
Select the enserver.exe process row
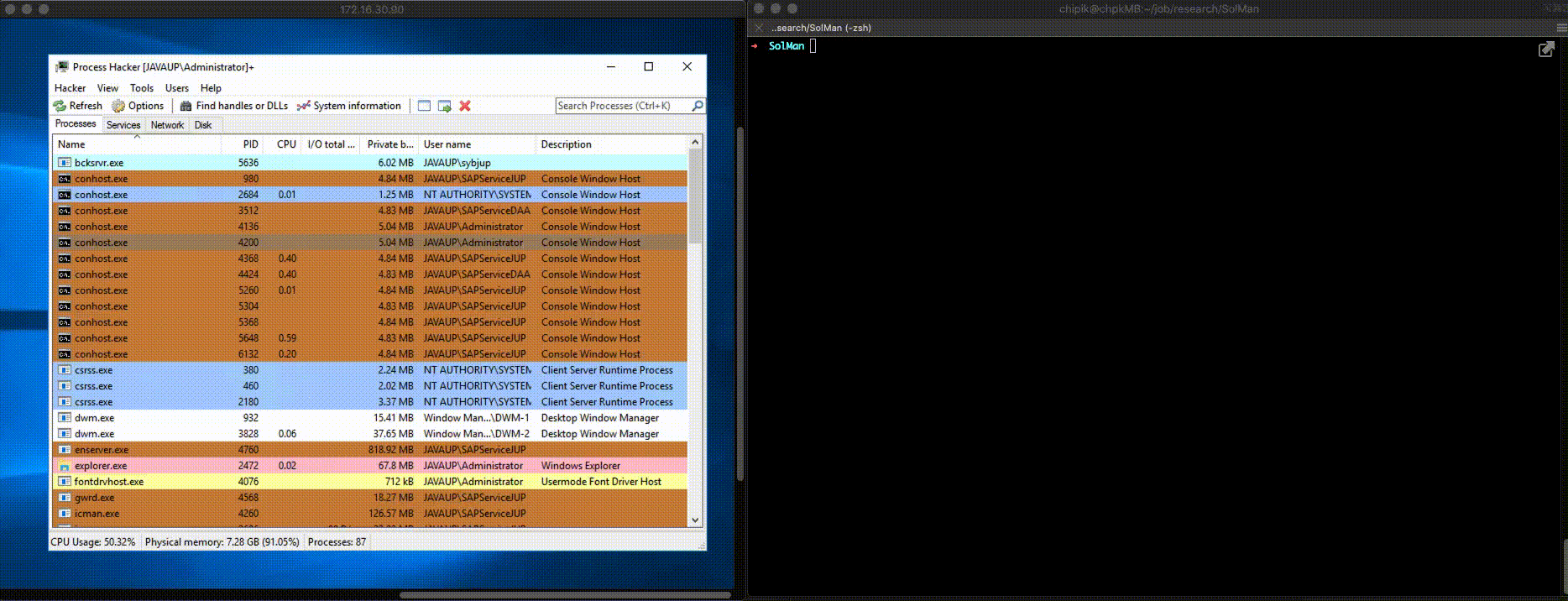(369, 450)
